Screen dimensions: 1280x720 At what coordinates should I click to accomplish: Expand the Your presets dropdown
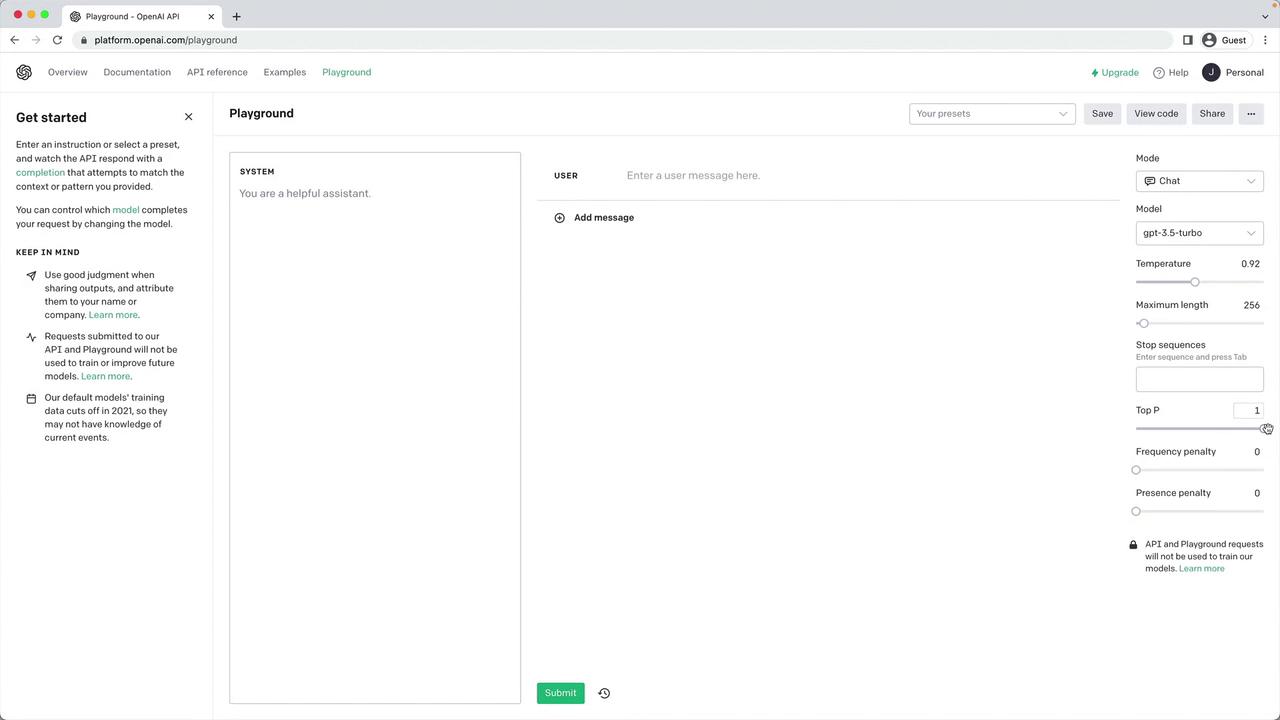(x=992, y=114)
